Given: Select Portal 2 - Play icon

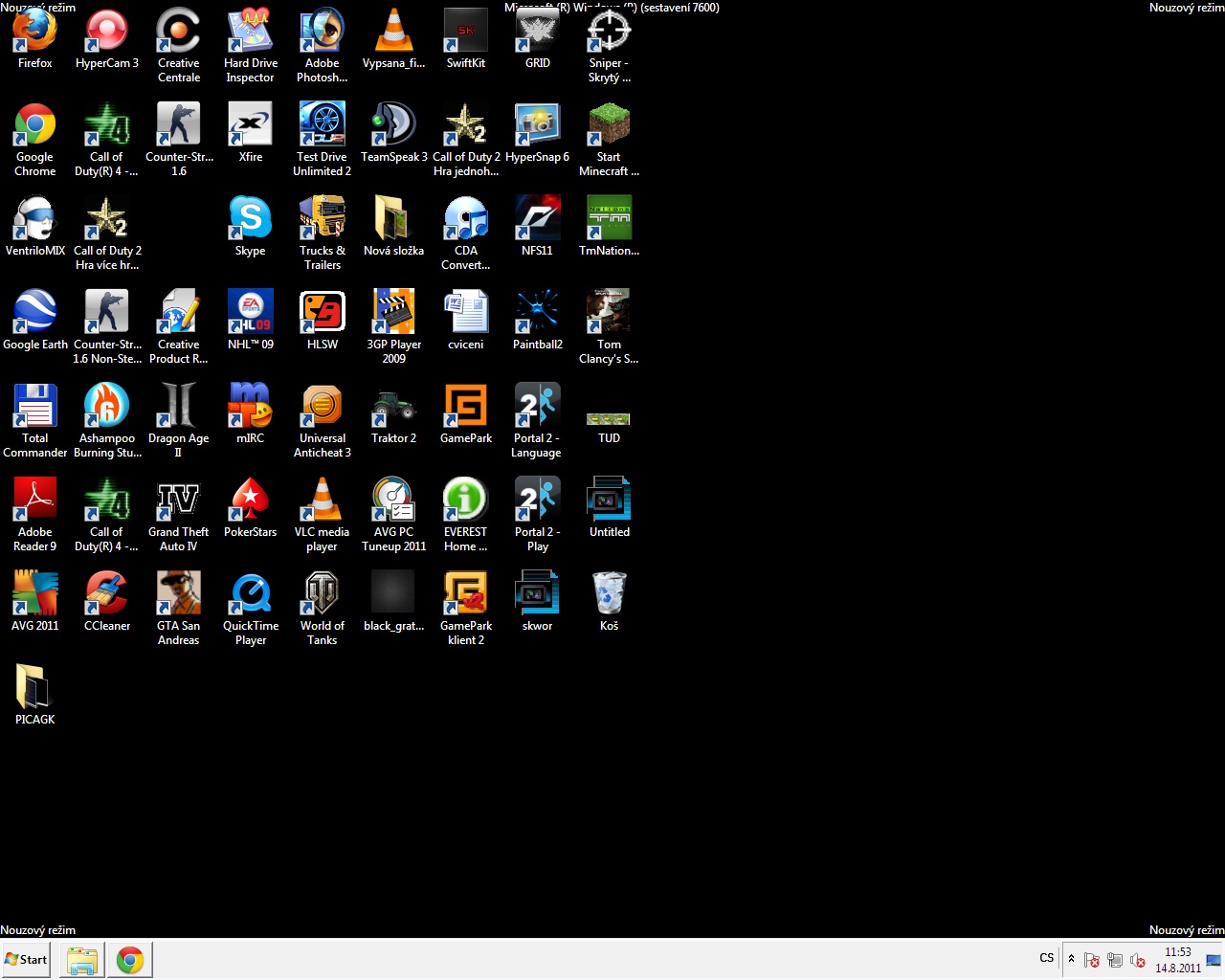Looking at the screenshot, I should (x=538, y=515).
